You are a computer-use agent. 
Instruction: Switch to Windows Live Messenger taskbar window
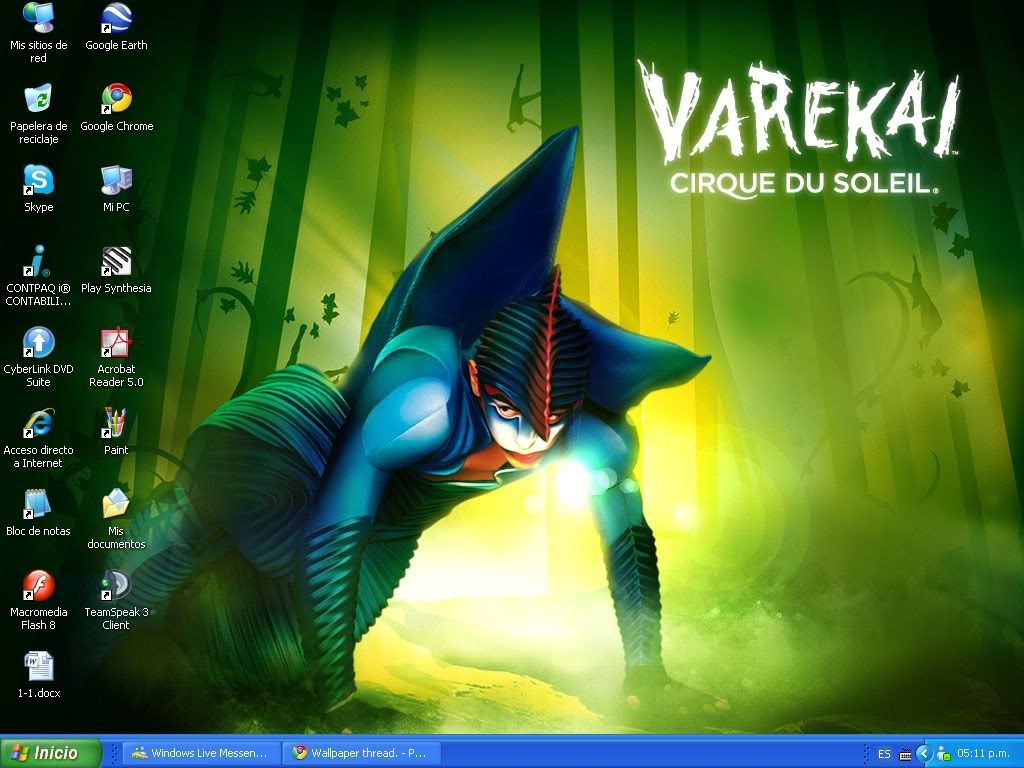[x=202, y=753]
